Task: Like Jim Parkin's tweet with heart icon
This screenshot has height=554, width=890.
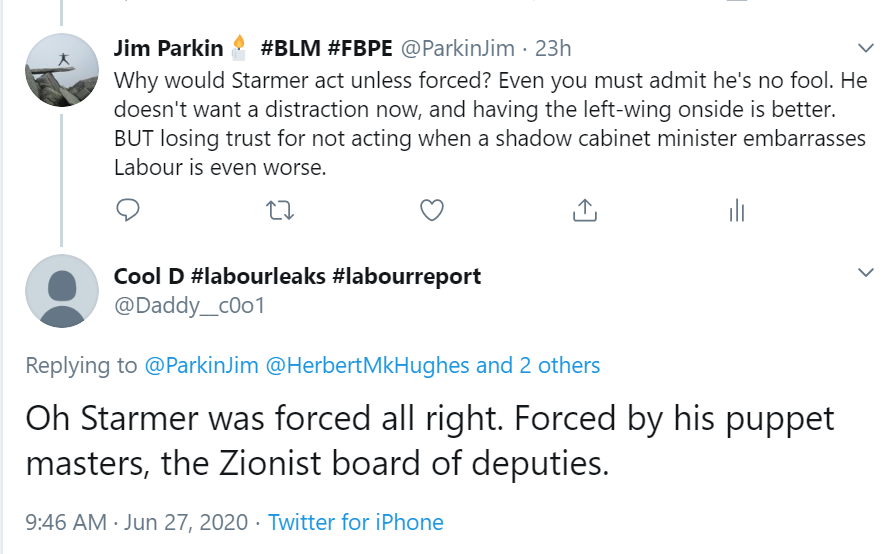Action: click(431, 210)
